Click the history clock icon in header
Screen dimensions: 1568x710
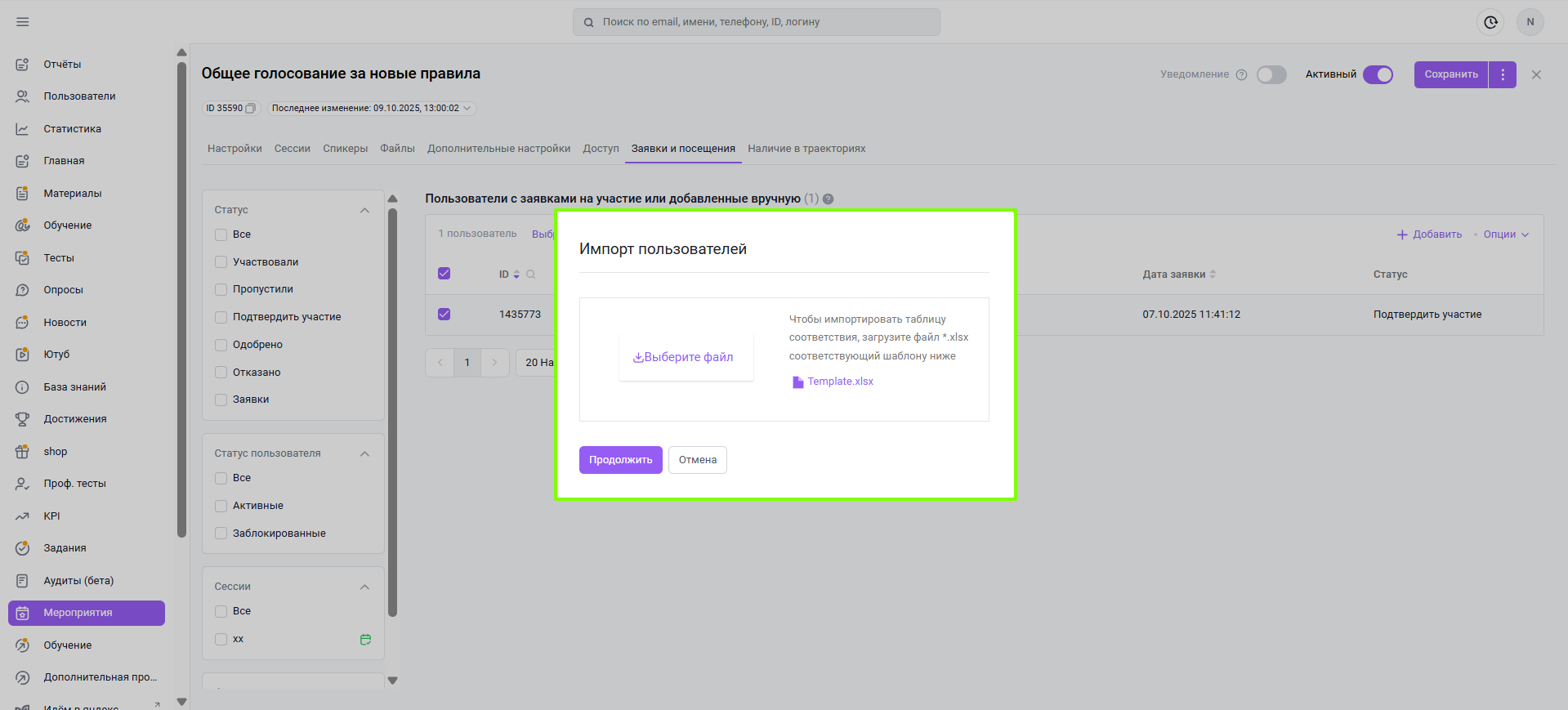(x=1490, y=22)
